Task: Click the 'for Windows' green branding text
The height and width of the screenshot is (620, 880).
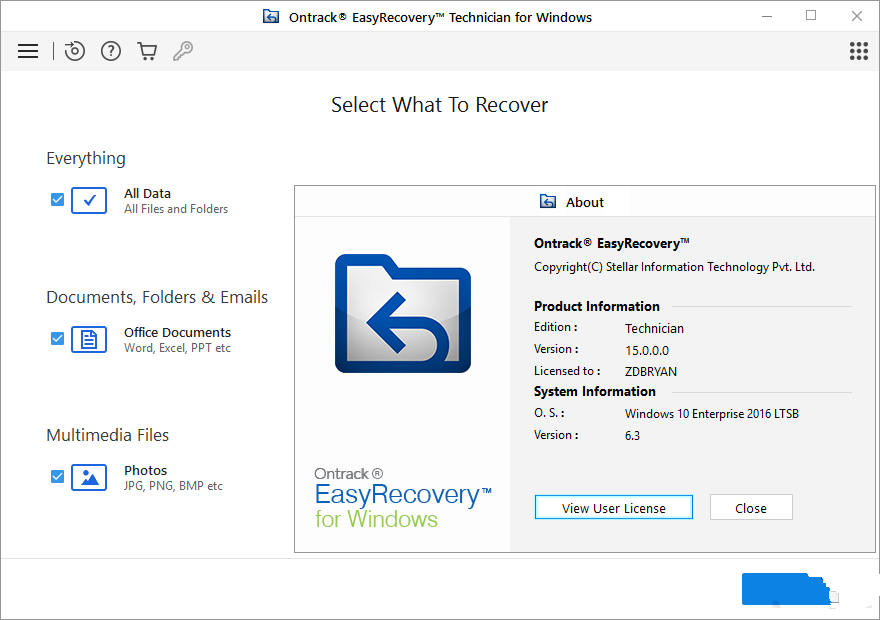Action: (376, 520)
